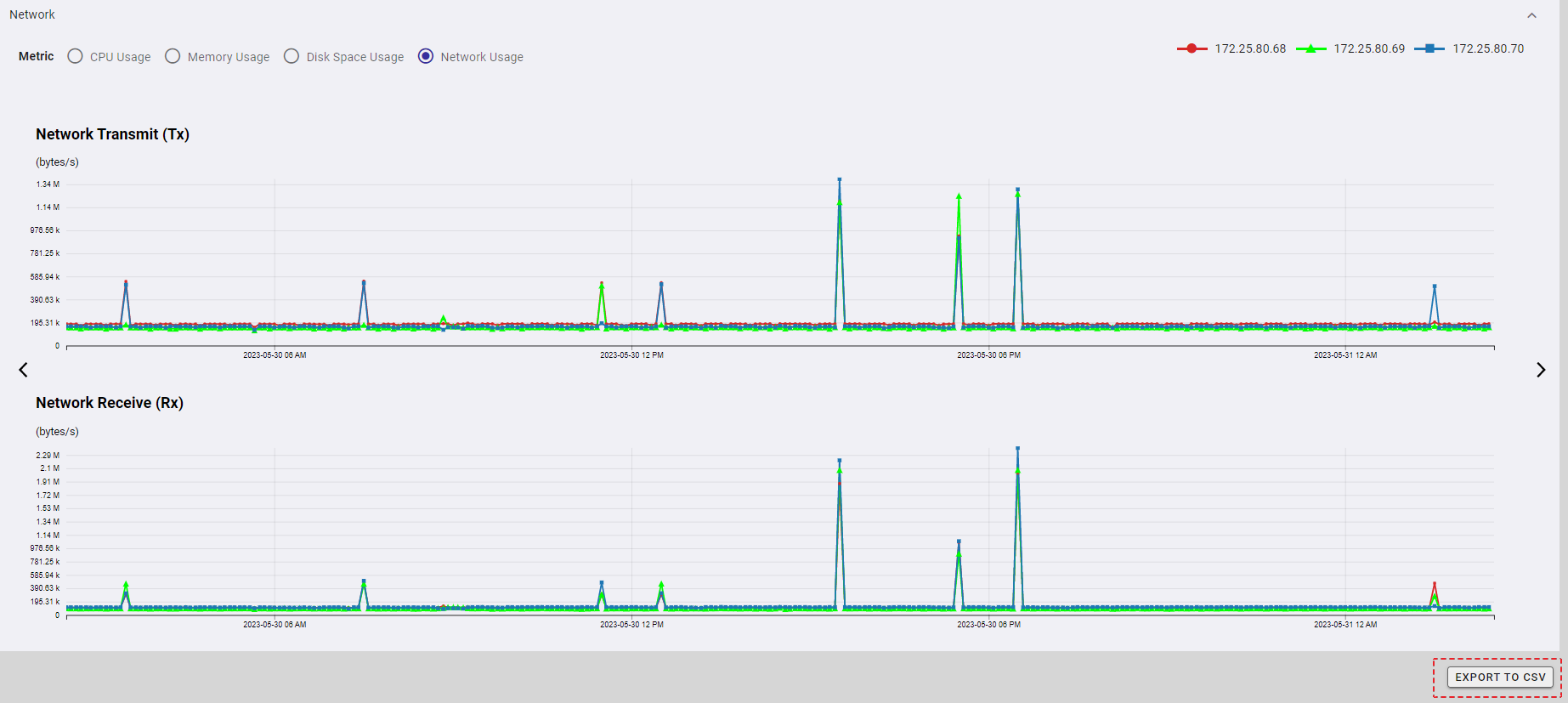Click the blue spike at far right of Tx chart
The height and width of the screenshot is (703, 1568).
(x=1435, y=286)
